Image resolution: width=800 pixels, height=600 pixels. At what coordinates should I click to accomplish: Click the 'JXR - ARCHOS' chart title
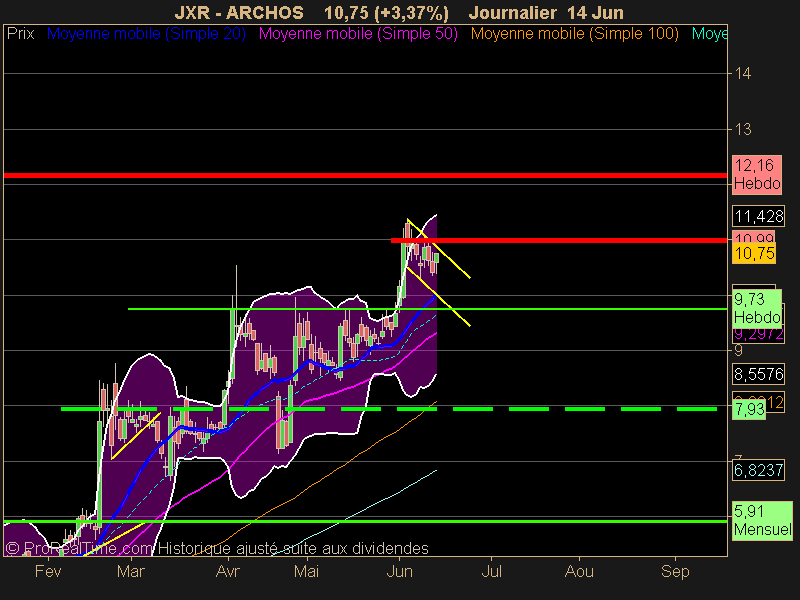(239, 12)
